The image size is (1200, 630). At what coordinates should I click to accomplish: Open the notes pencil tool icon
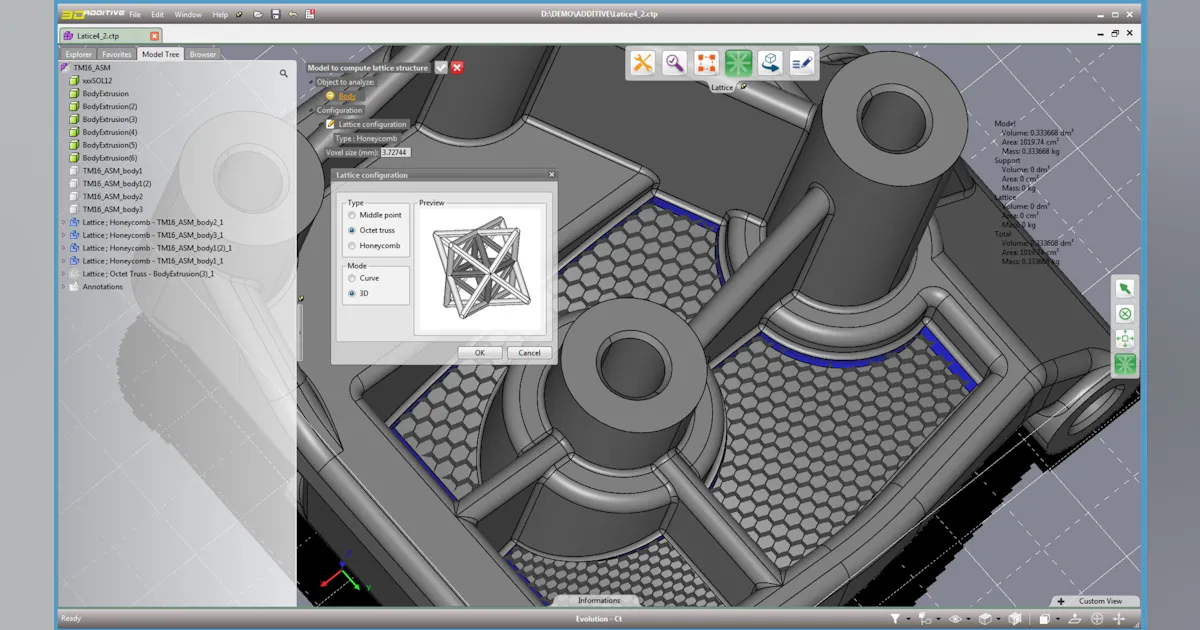(x=802, y=63)
